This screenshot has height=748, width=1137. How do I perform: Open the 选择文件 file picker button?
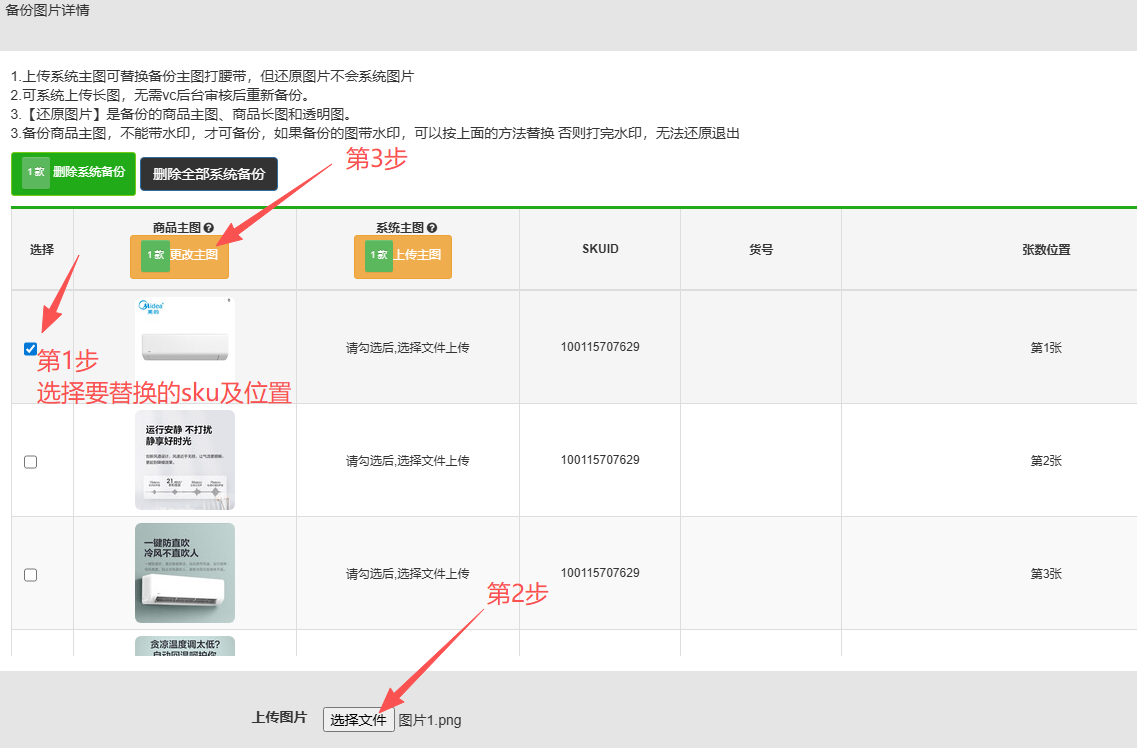click(358, 719)
